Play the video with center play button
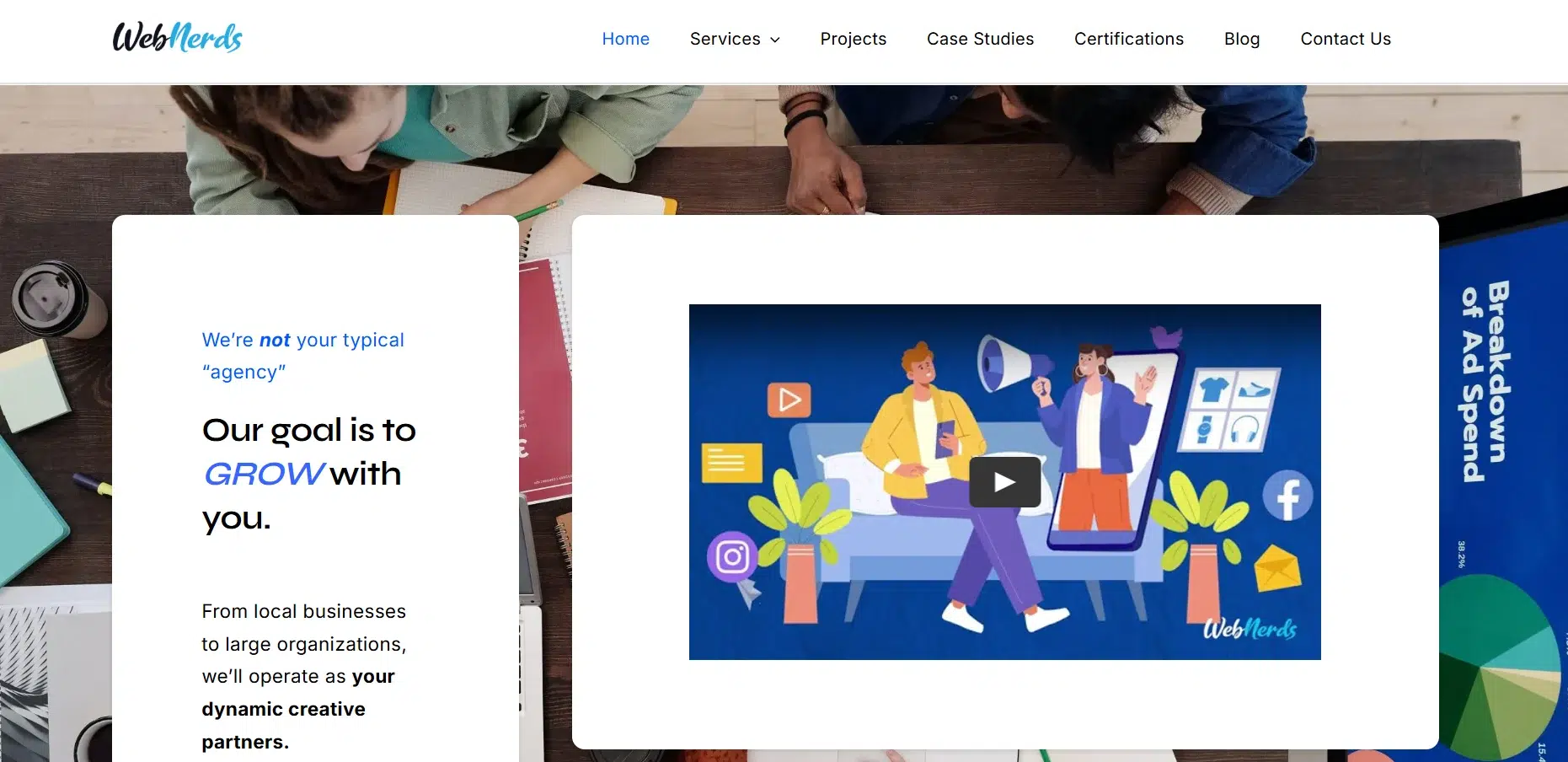1568x762 pixels. tap(1004, 482)
